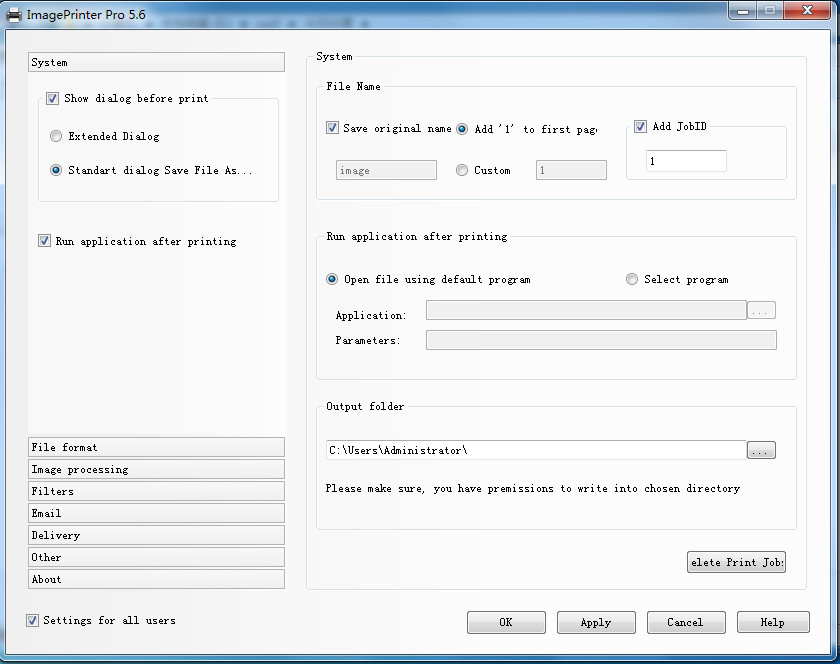Viewport: 840px width, 664px height.
Task: Select Extended Dialog radio option
Action: click(56, 136)
